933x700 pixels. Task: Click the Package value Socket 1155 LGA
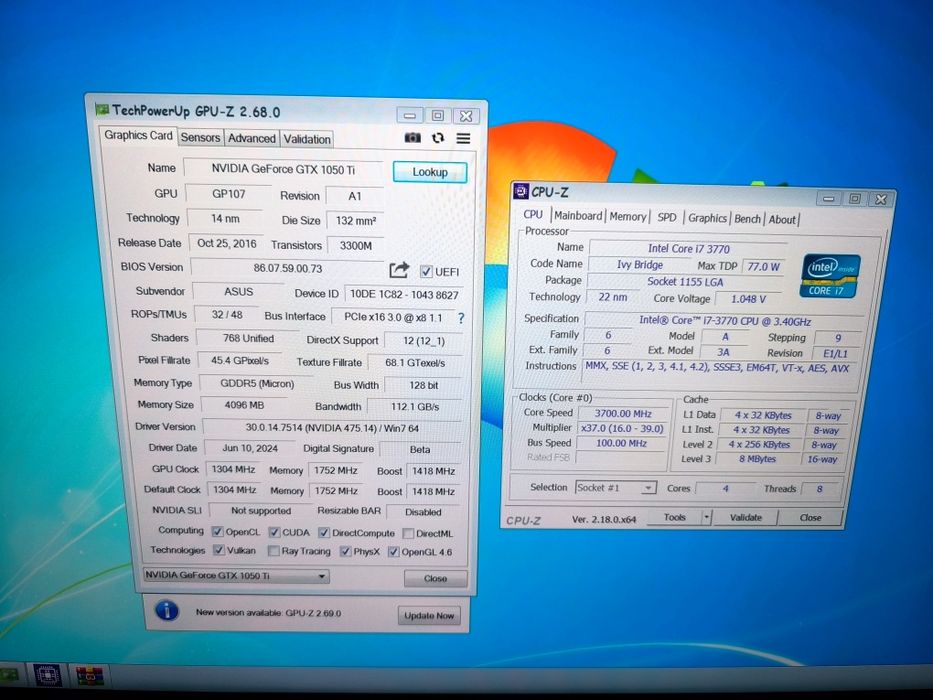click(x=685, y=282)
